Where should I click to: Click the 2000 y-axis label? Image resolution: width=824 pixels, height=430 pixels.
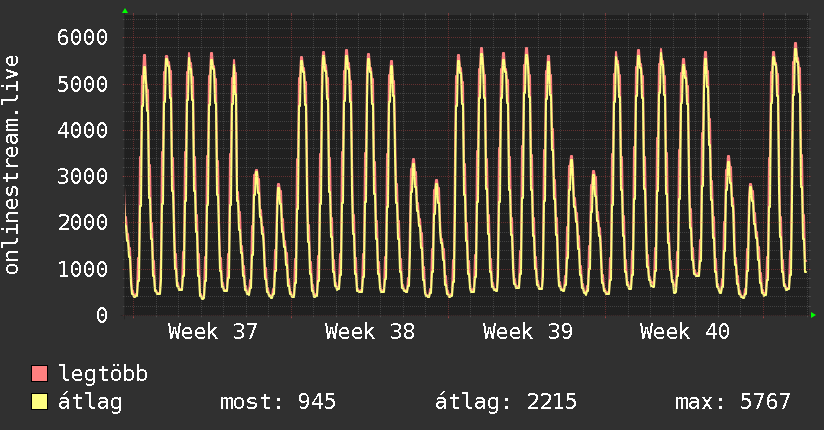(83, 223)
